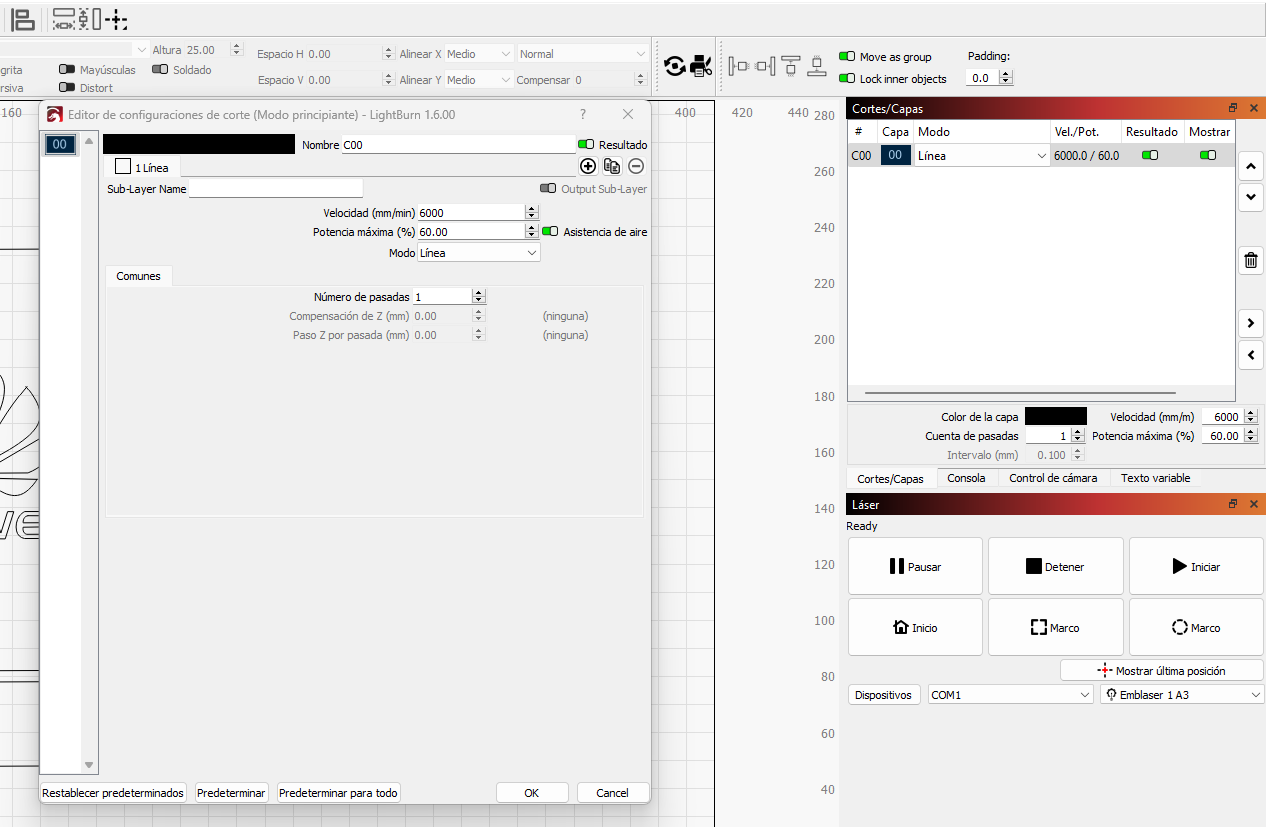This screenshot has height=827, width=1266.
Task: Add a new sub-layer with the plus icon
Action: pos(588,167)
